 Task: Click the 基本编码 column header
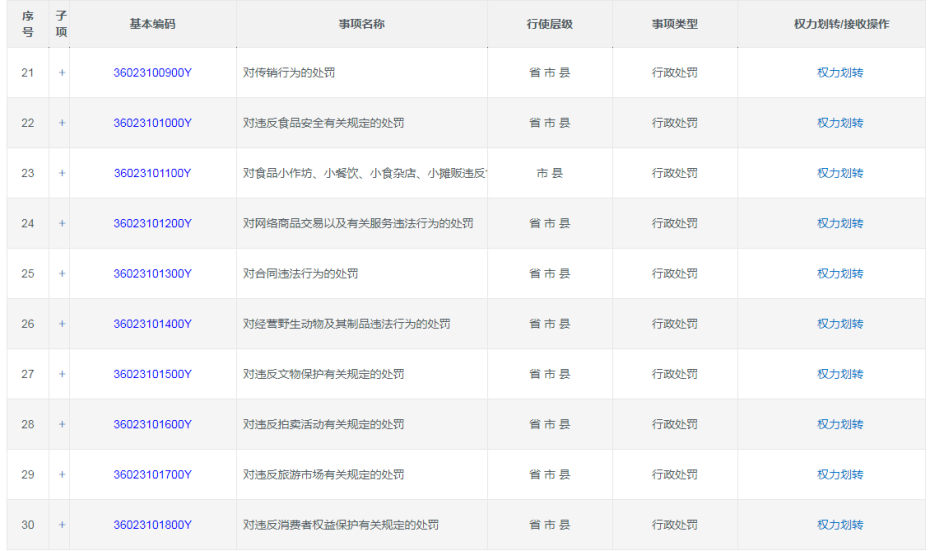[152, 24]
